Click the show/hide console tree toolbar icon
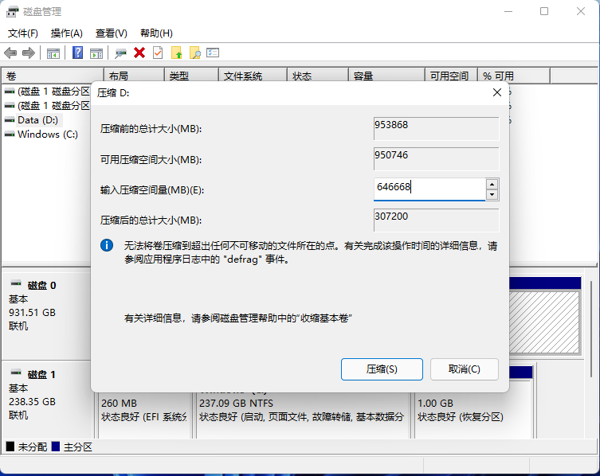 [x=53, y=53]
